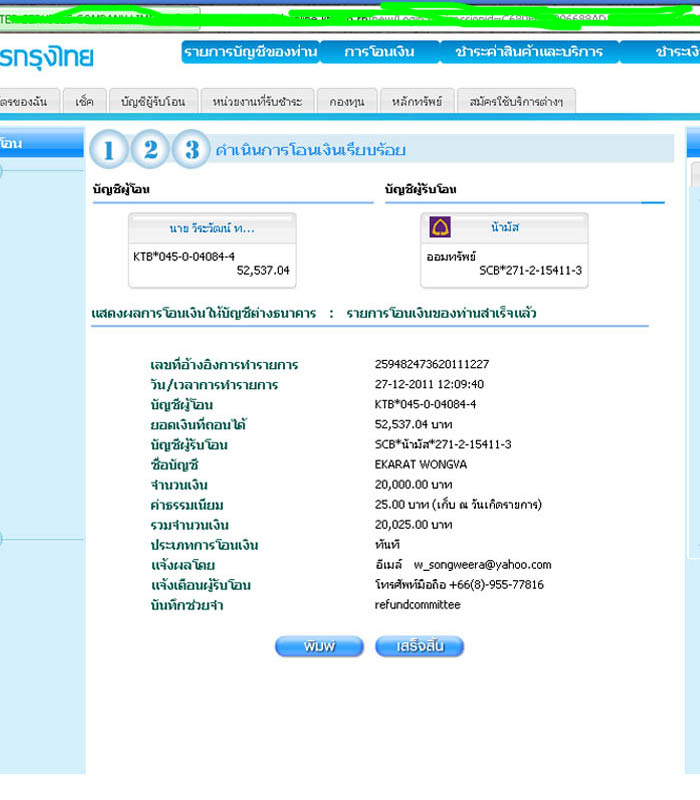The width and height of the screenshot is (700, 800).
Task: Click heading ดำเนินการโอนเงินเรียบร้อย
Action: click(x=310, y=150)
